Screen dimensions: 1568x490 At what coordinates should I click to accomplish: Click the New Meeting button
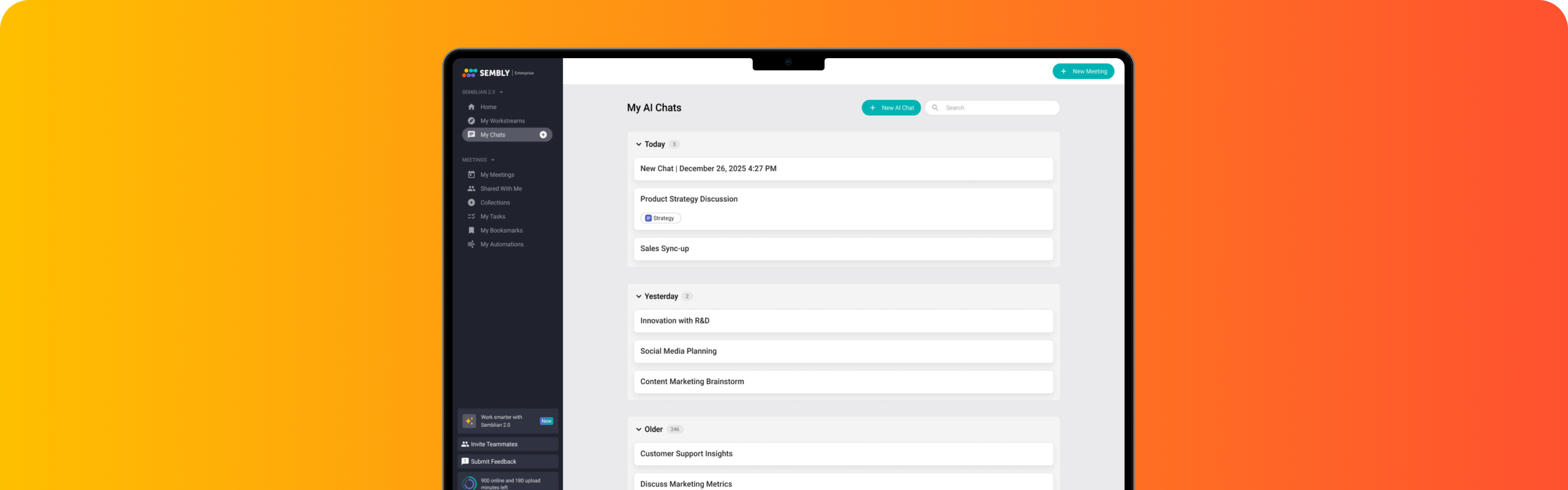click(1083, 72)
